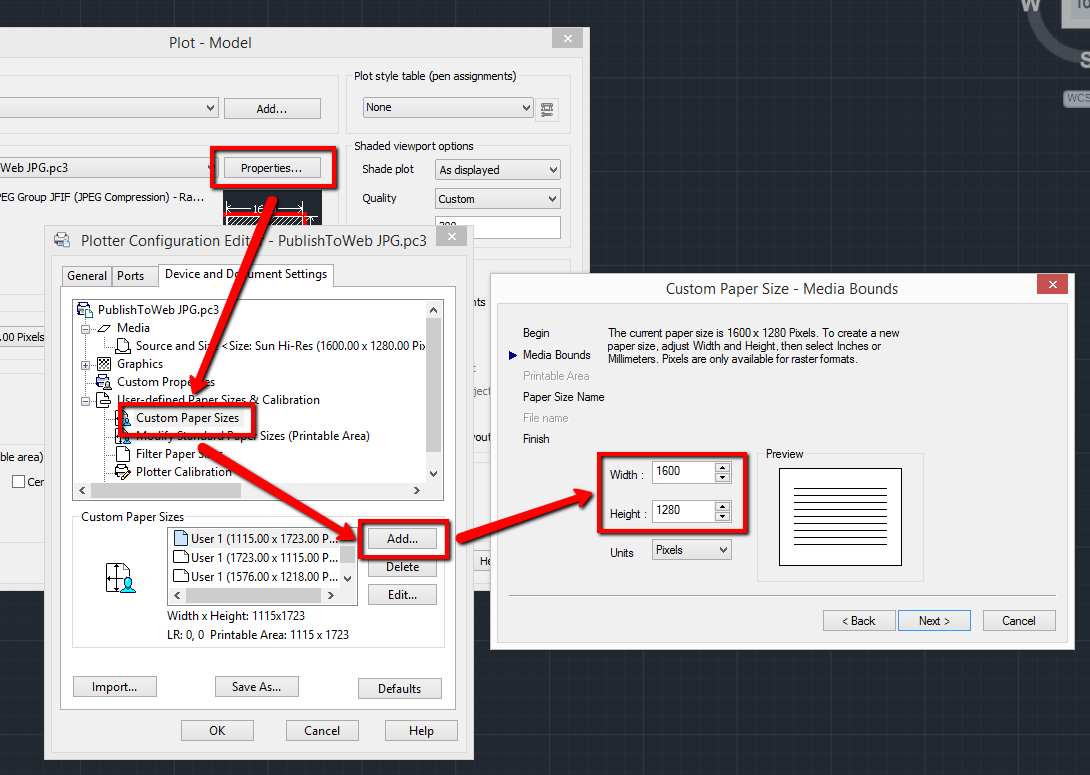
Task: Toggle the Center plot checkbox
Action: click(x=19, y=481)
